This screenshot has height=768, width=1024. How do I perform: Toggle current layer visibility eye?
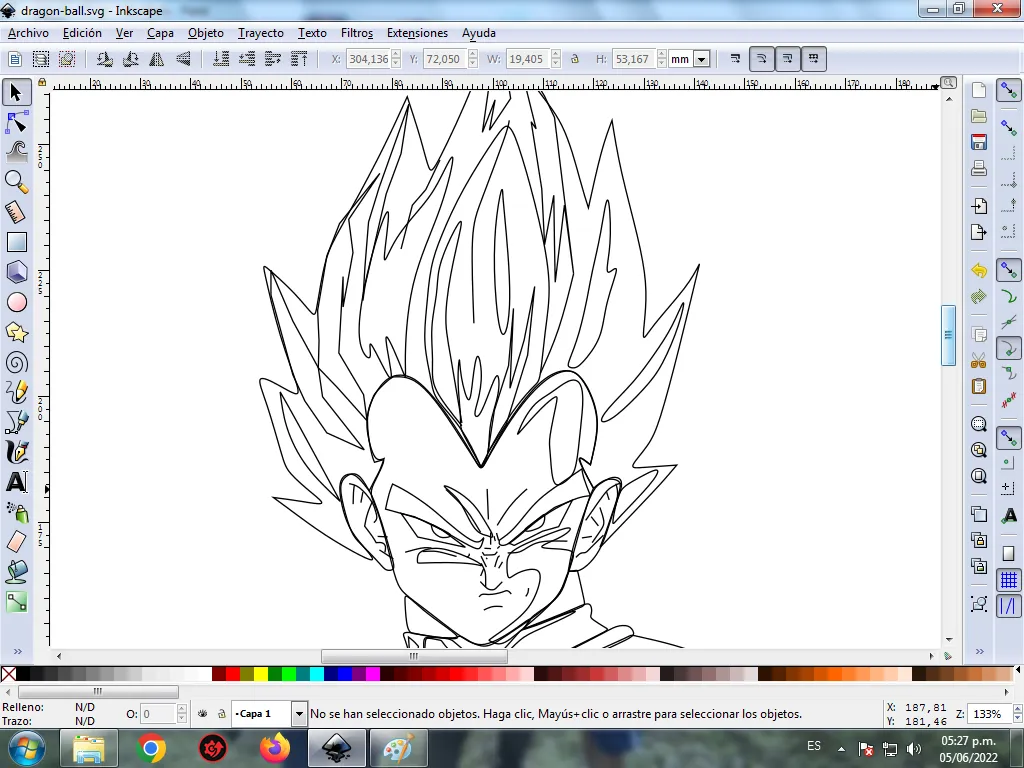(202, 714)
